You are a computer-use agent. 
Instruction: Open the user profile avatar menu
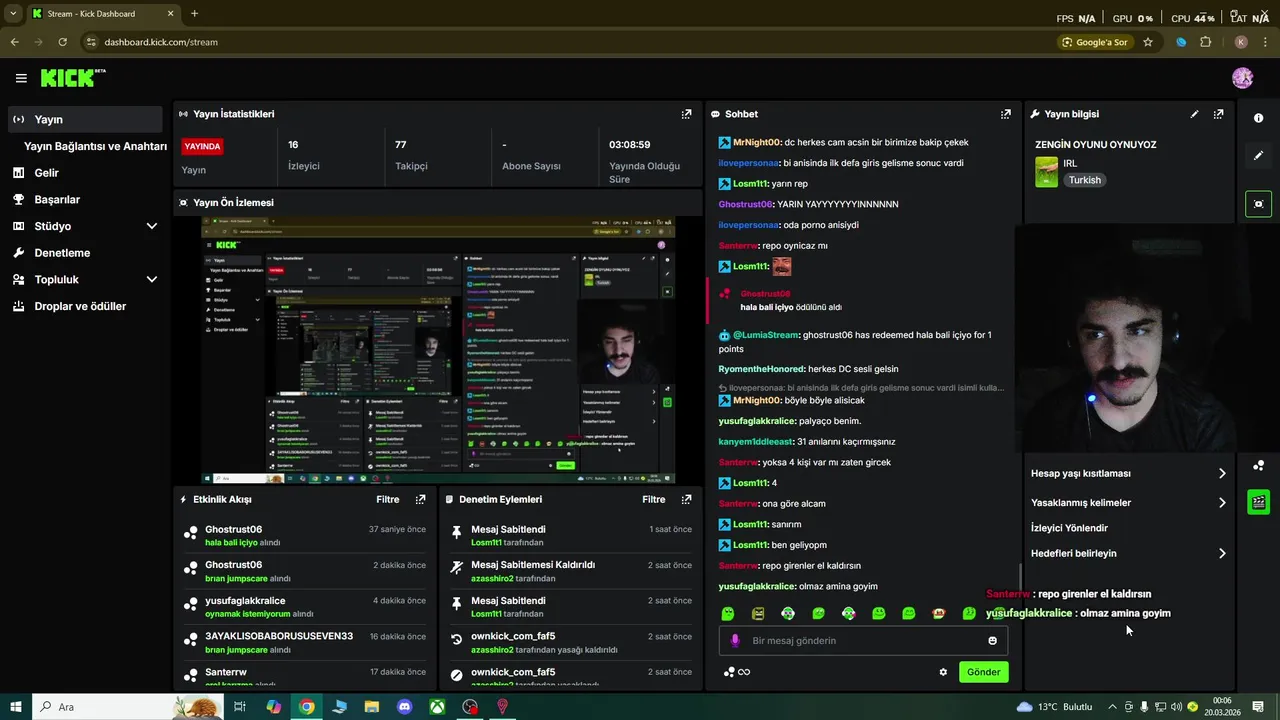(1242, 78)
